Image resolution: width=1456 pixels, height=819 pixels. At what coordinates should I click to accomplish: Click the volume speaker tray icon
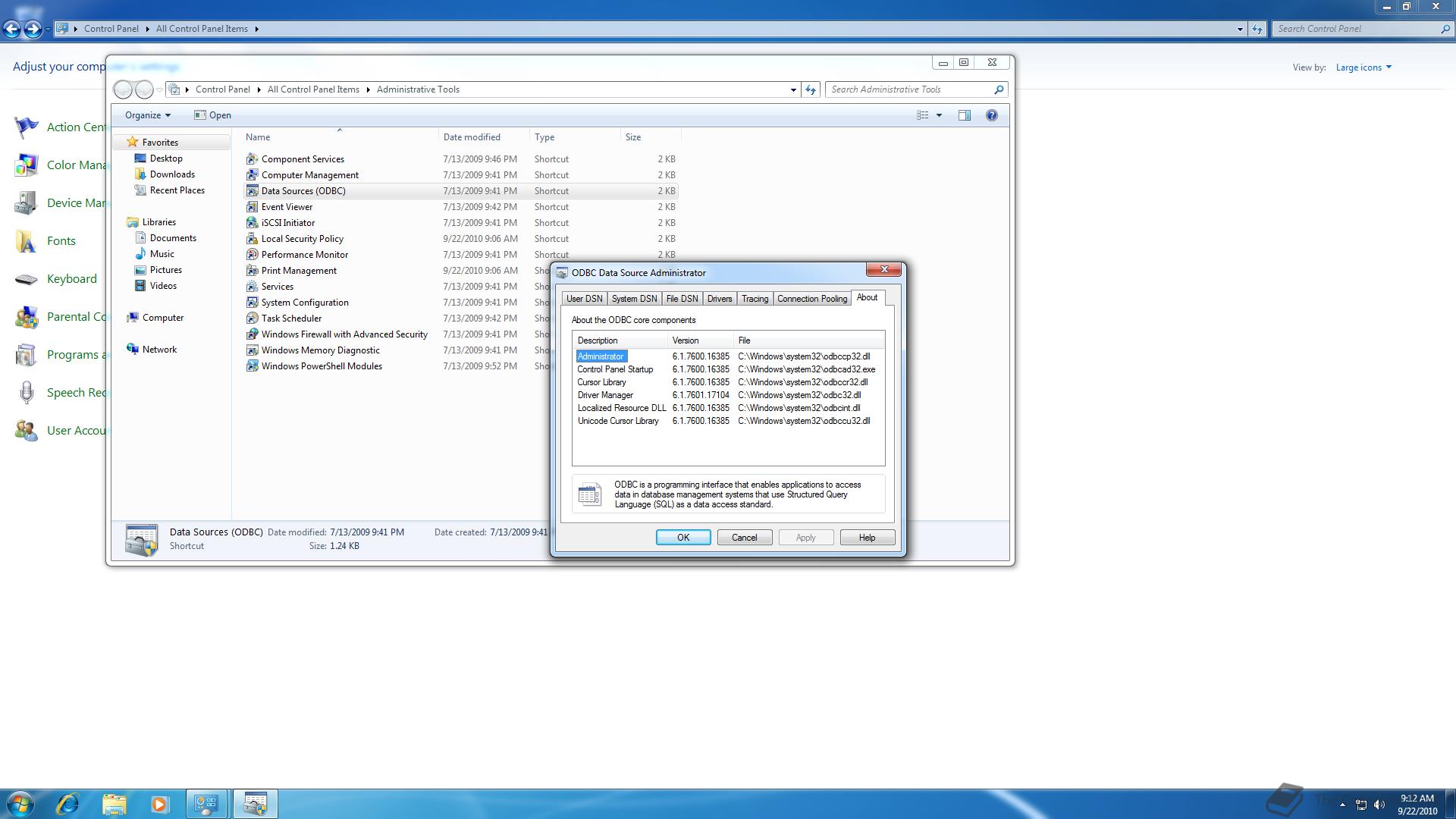pyautogui.click(x=1379, y=805)
